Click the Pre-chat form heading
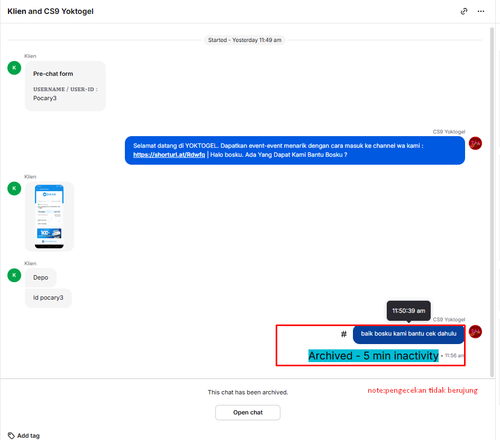 tap(53, 74)
